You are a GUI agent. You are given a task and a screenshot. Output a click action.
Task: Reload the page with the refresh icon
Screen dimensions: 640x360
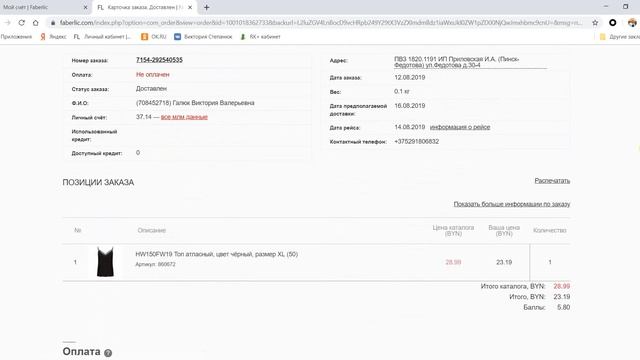22,23
